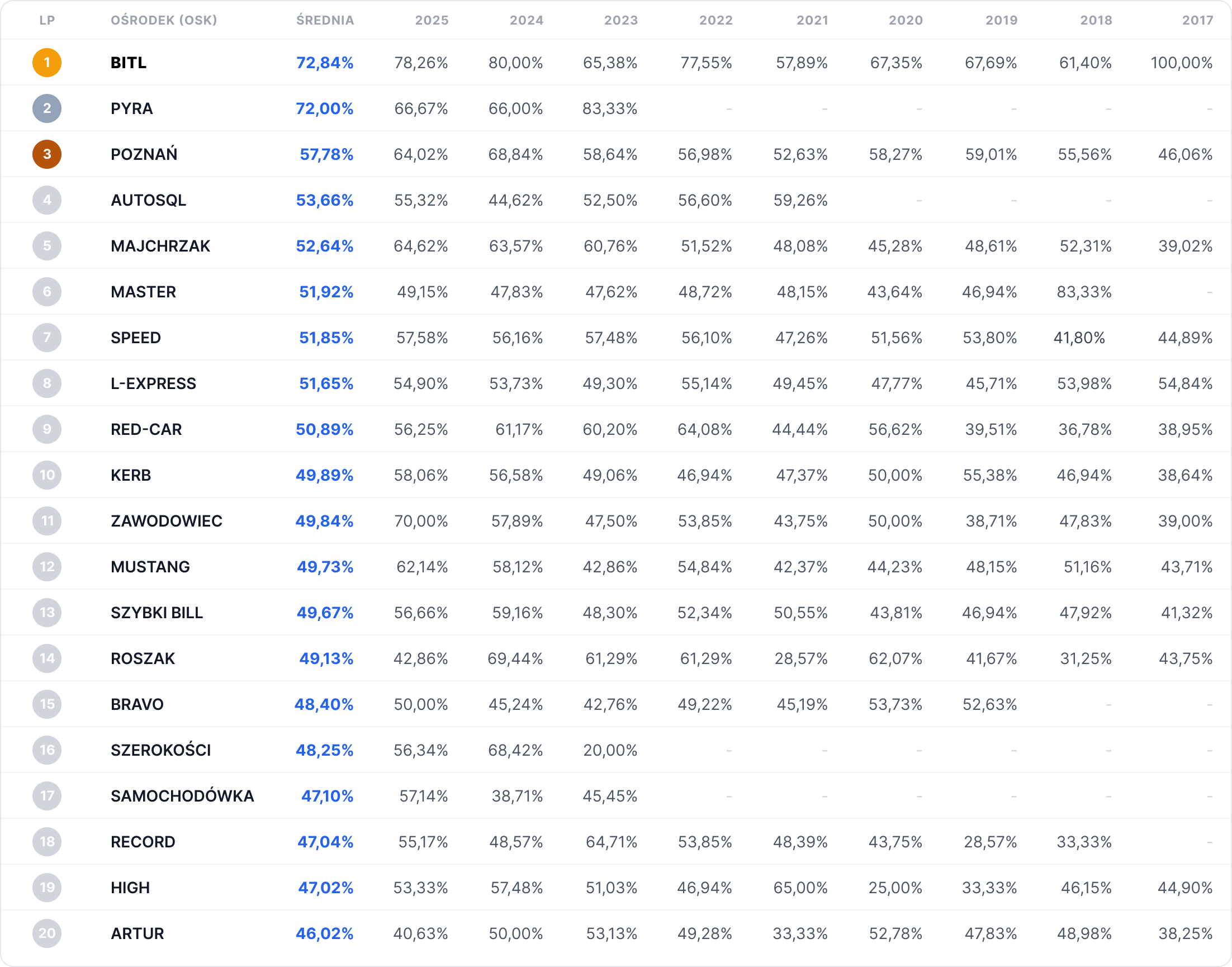
Task: Click the 2025 column header
Action: 432,20
